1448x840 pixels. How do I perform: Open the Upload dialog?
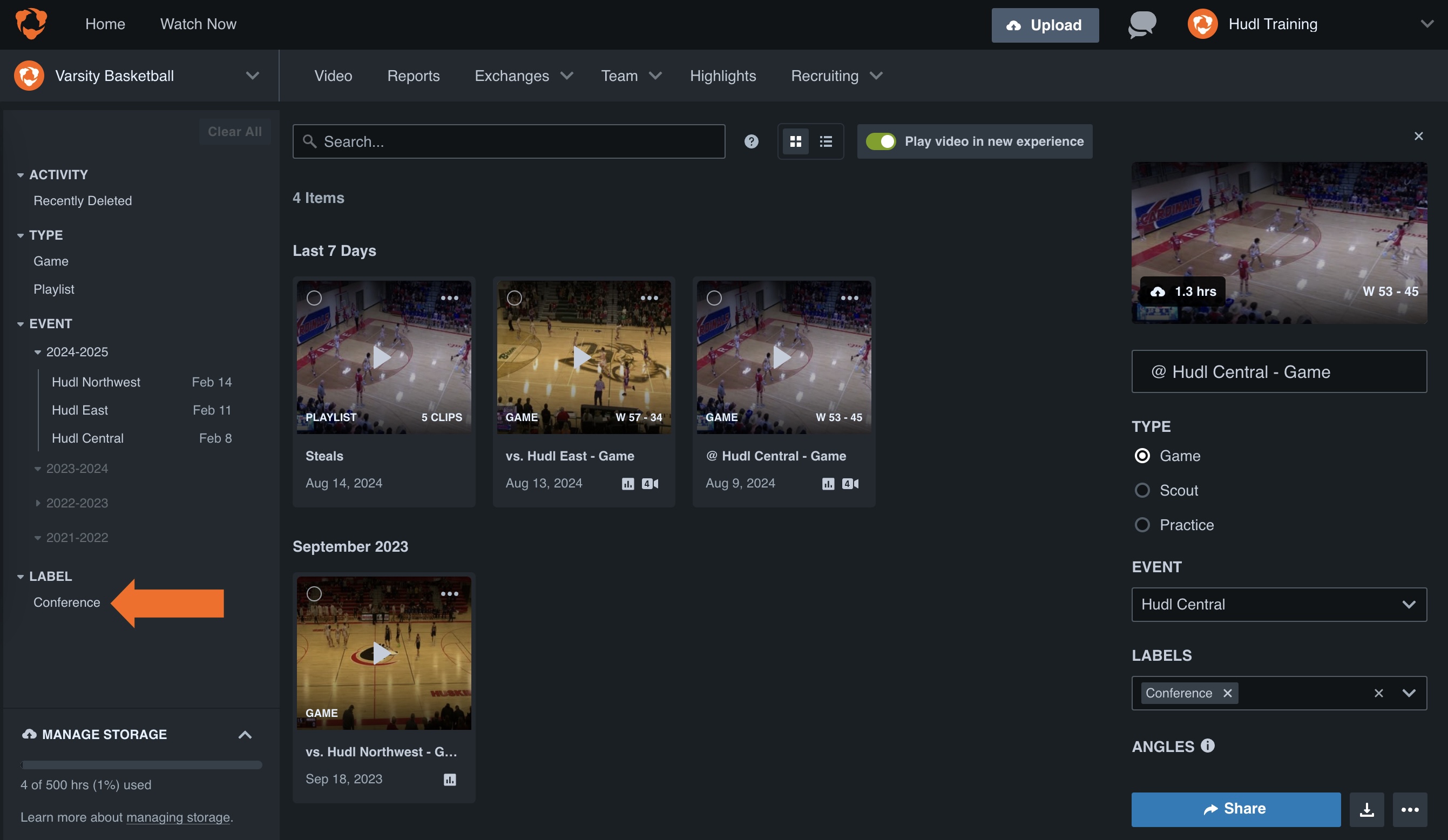pos(1045,25)
